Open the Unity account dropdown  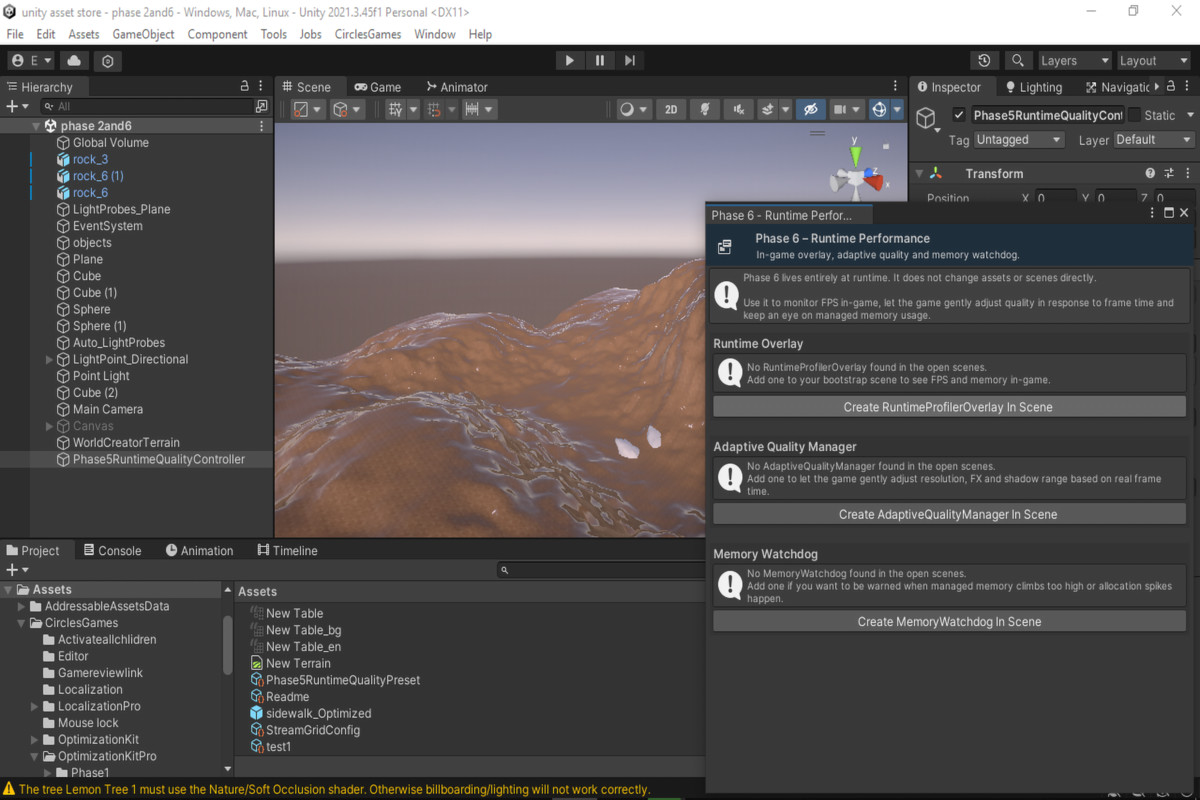(x=32, y=60)
